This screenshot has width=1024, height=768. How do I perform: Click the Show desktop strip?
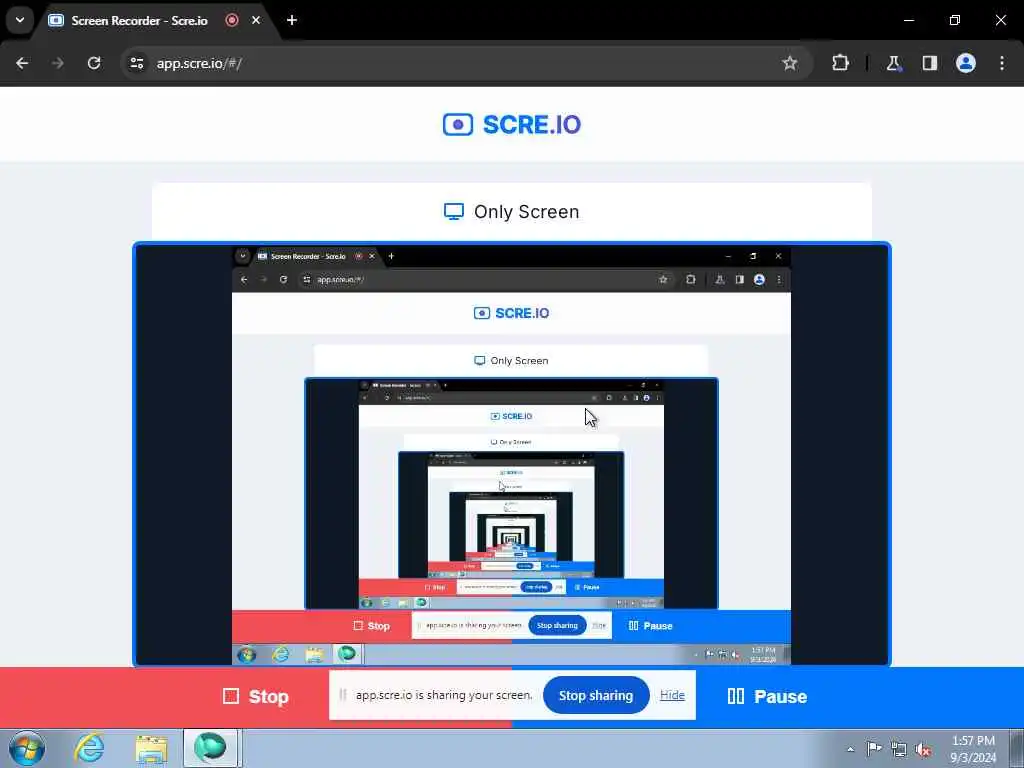point(1016,748)
